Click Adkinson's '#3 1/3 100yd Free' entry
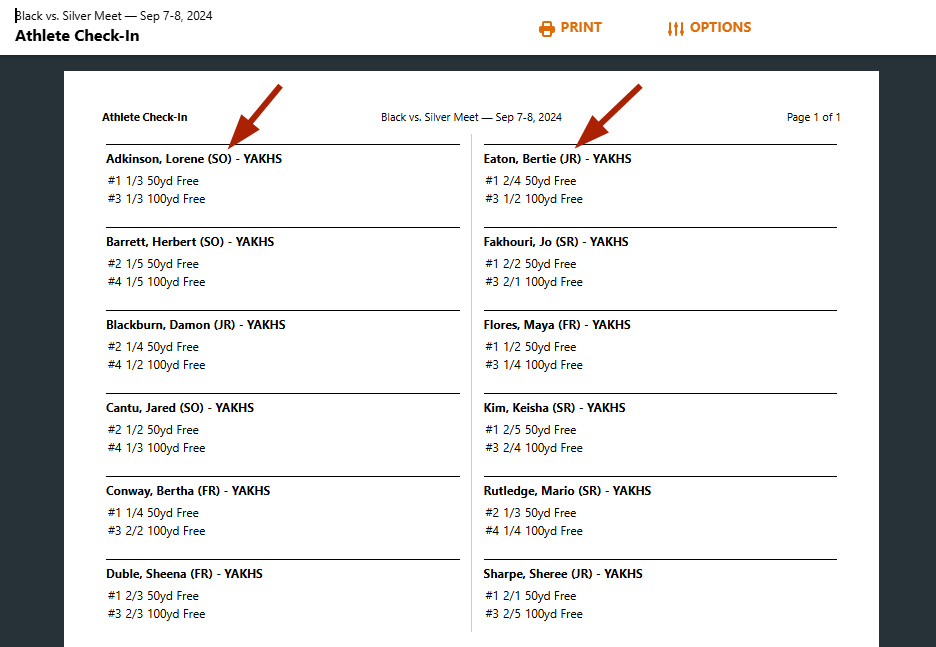This screenshot has width=936, height=647. [156, 199]
